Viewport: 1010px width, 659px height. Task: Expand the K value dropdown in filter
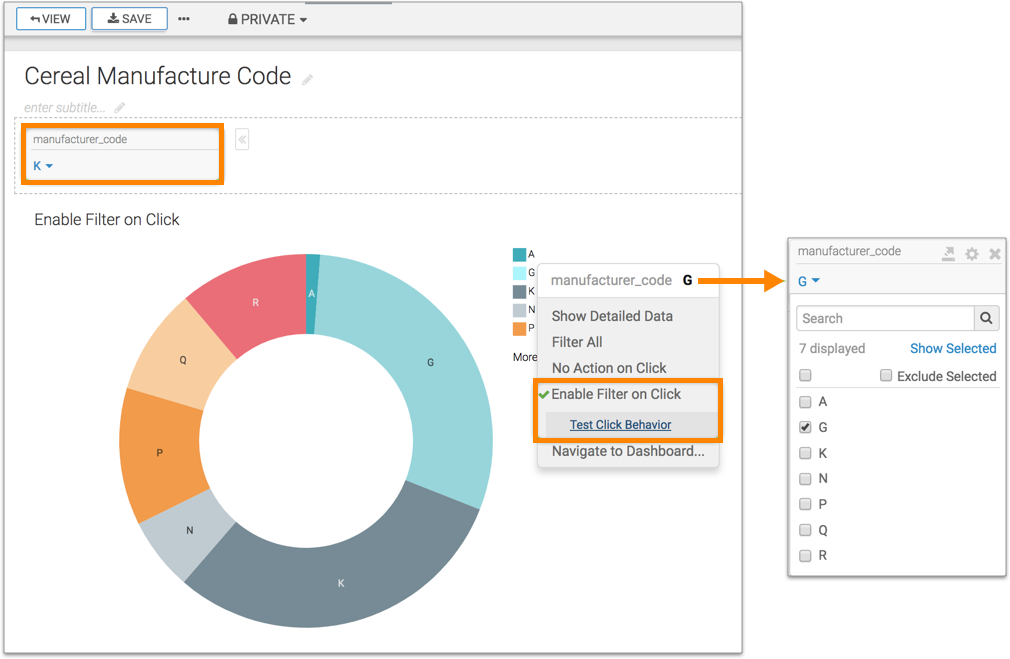[43, 166]
